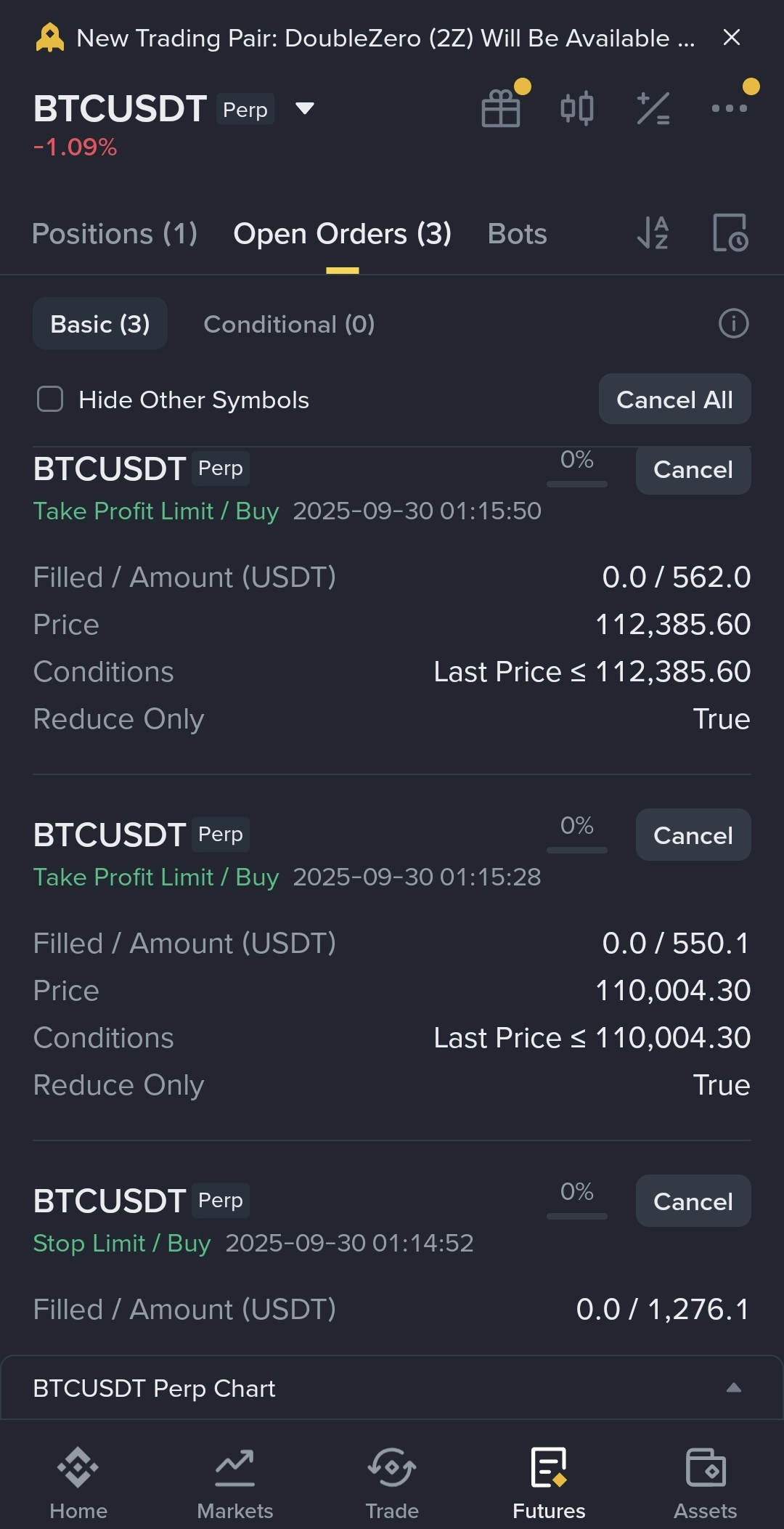
Task: Open the order history icon
Action: pyautogui.click(x=730, y=233)
